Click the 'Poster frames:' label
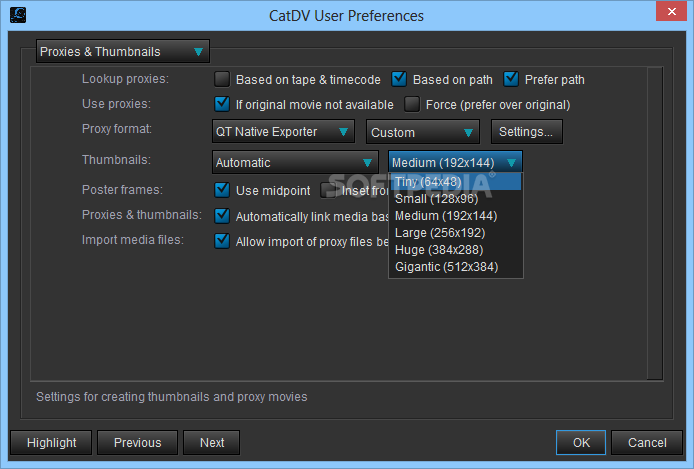694x469 pixels. point(122,190)
